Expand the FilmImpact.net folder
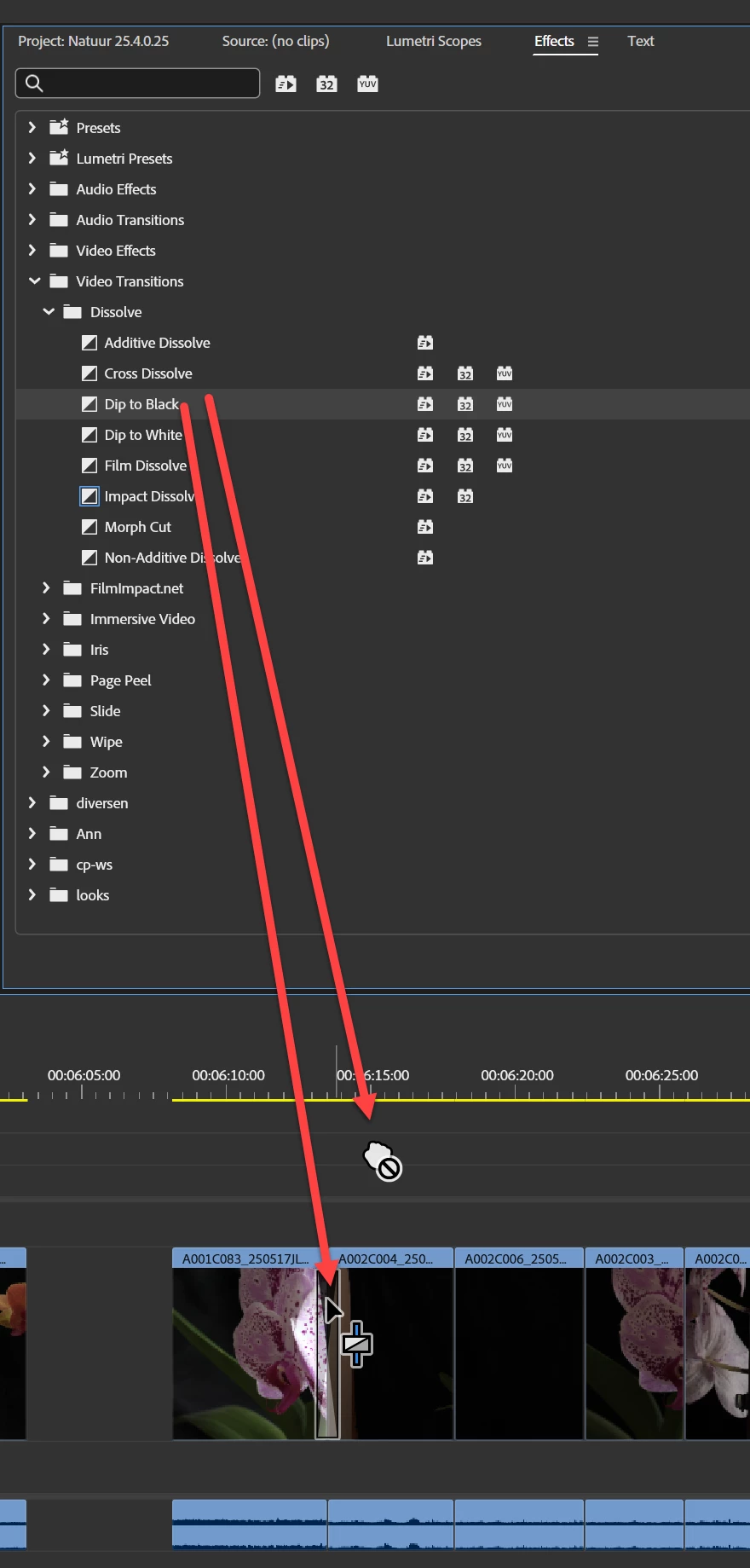 (x=46, y=587)
